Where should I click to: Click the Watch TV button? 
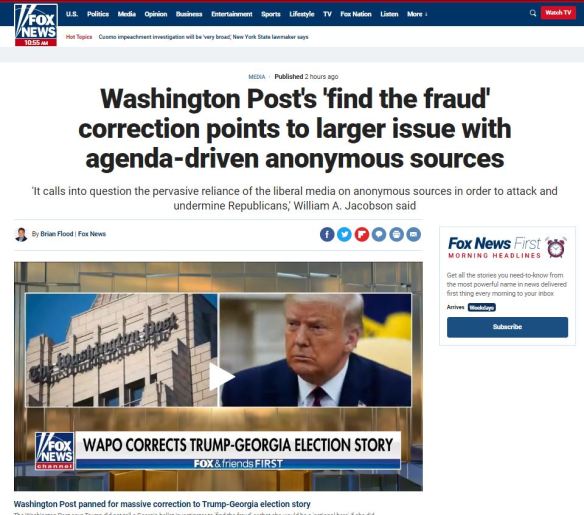(558, 13)
